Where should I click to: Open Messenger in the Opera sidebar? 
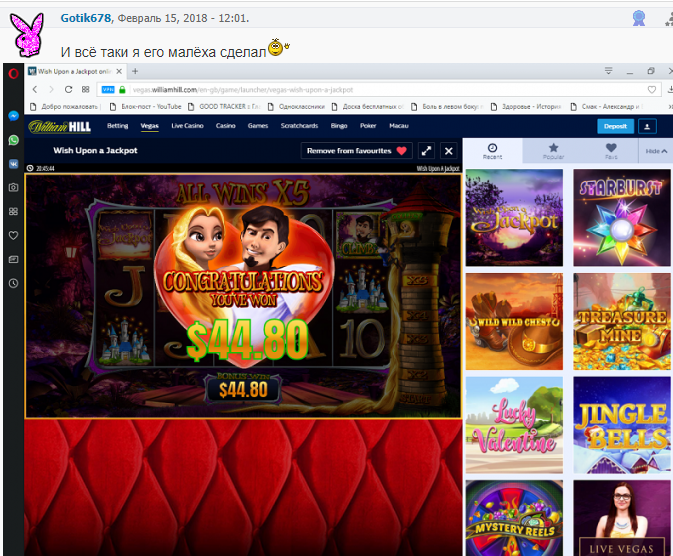[13, 116]
